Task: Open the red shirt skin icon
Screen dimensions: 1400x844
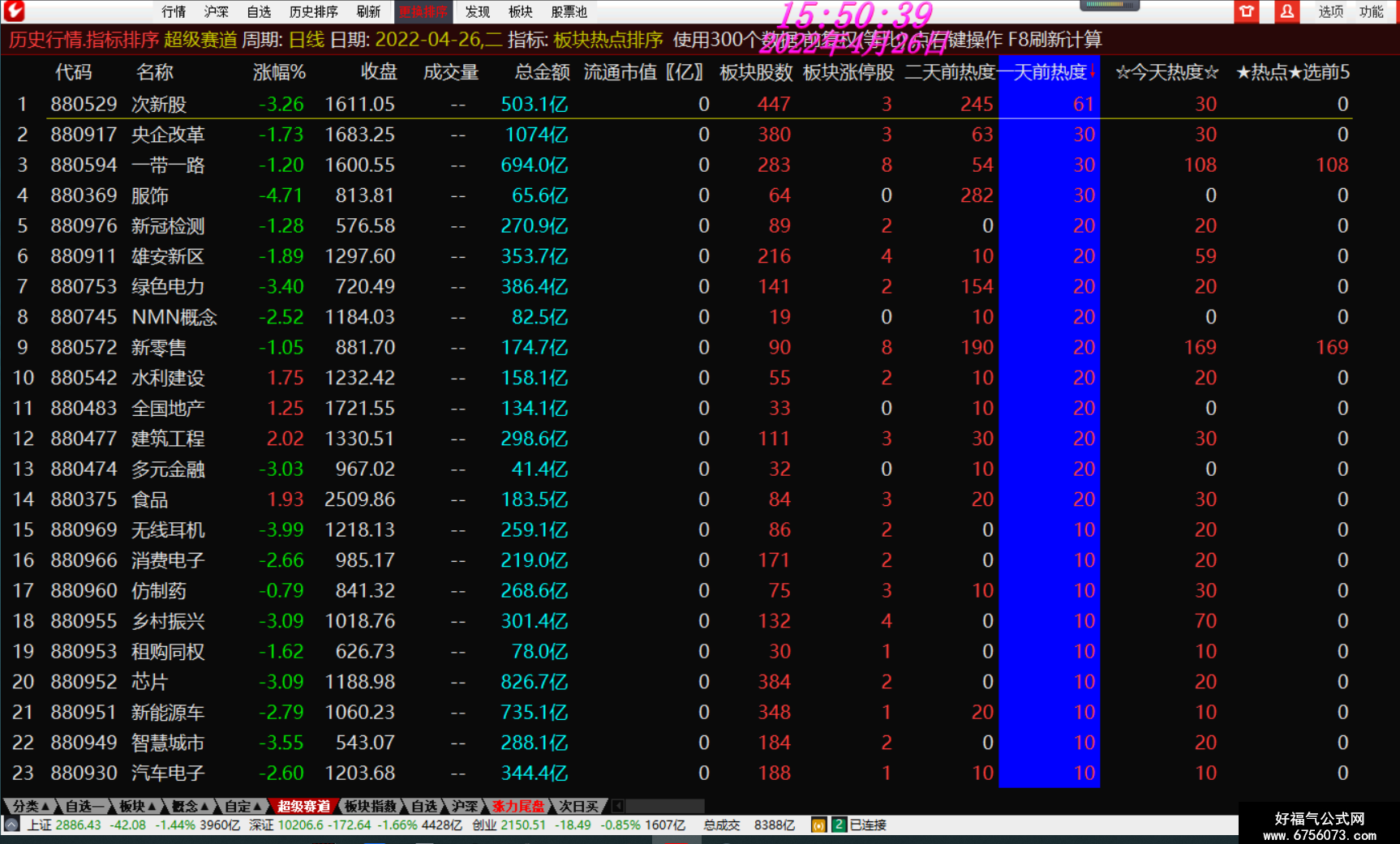Action: click(x=1247, y=11)
